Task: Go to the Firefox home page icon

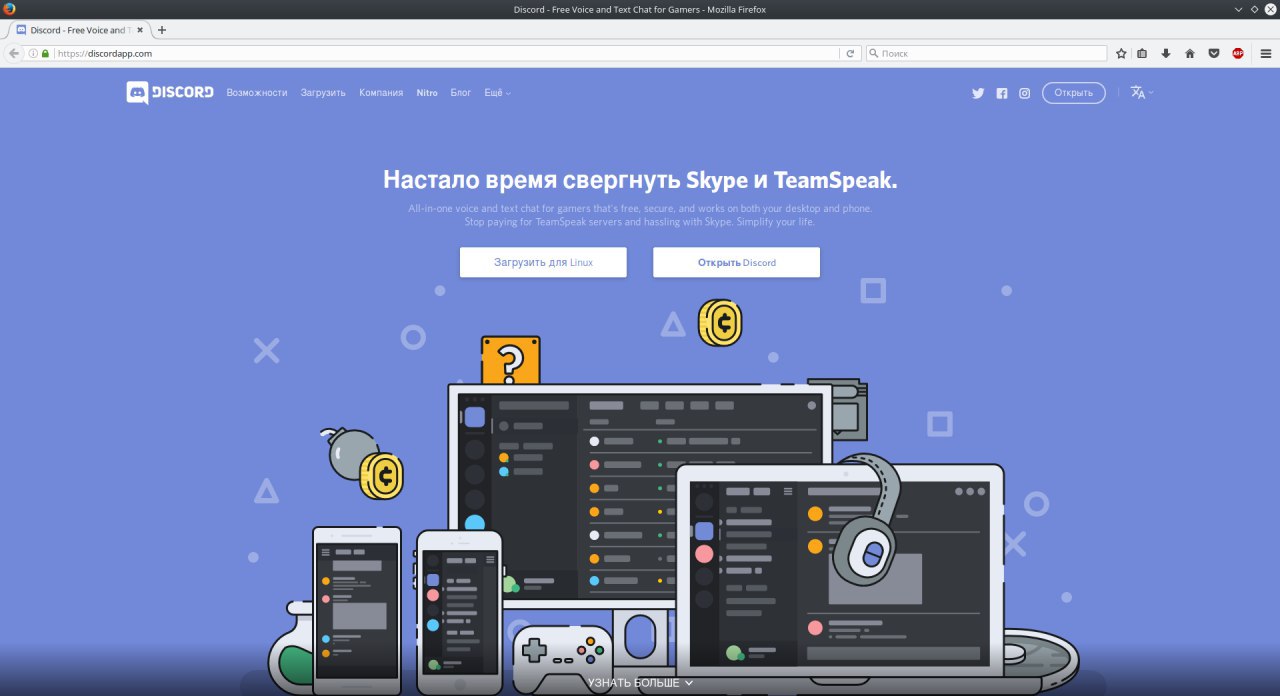Action: pyautogui.click(x=1190, y=53)
